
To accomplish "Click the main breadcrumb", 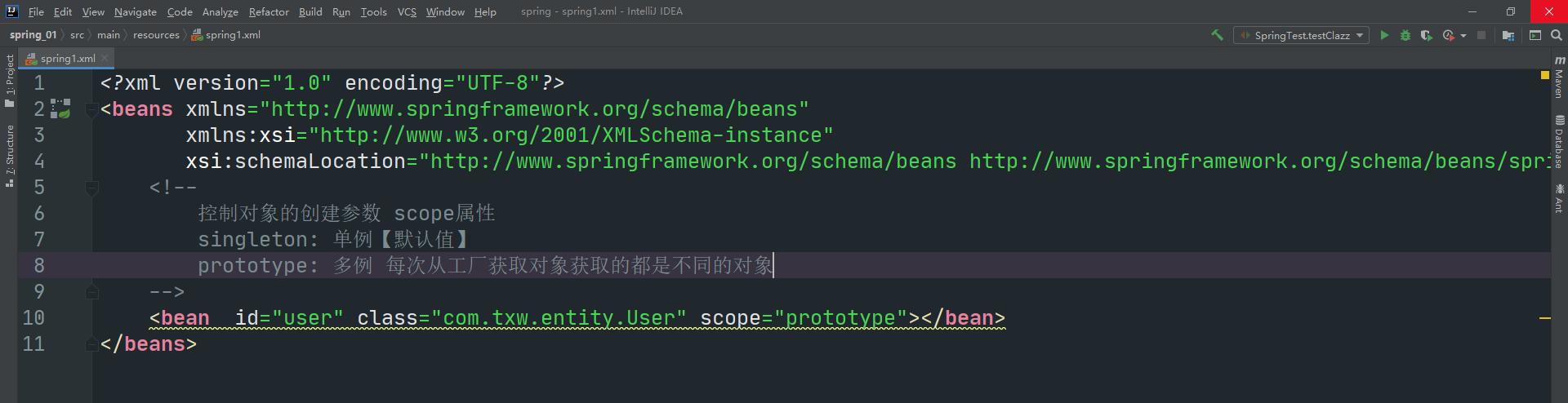I will [108, 35].
